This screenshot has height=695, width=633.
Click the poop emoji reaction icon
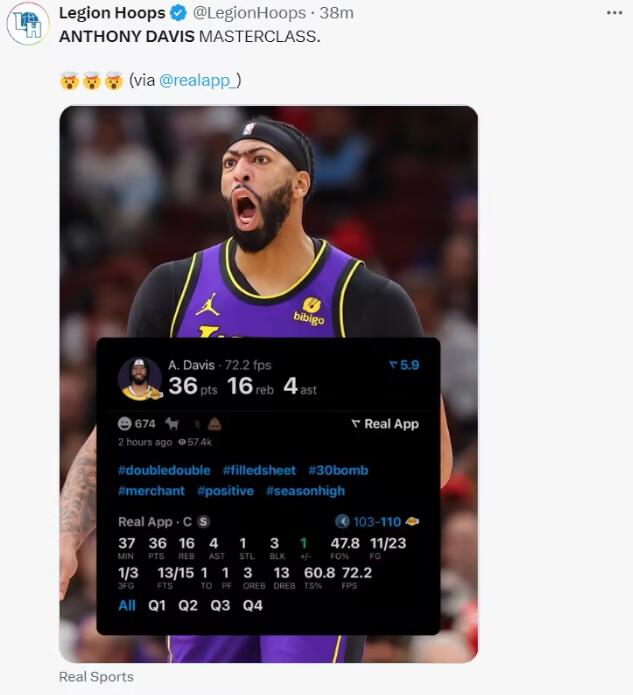215,424
